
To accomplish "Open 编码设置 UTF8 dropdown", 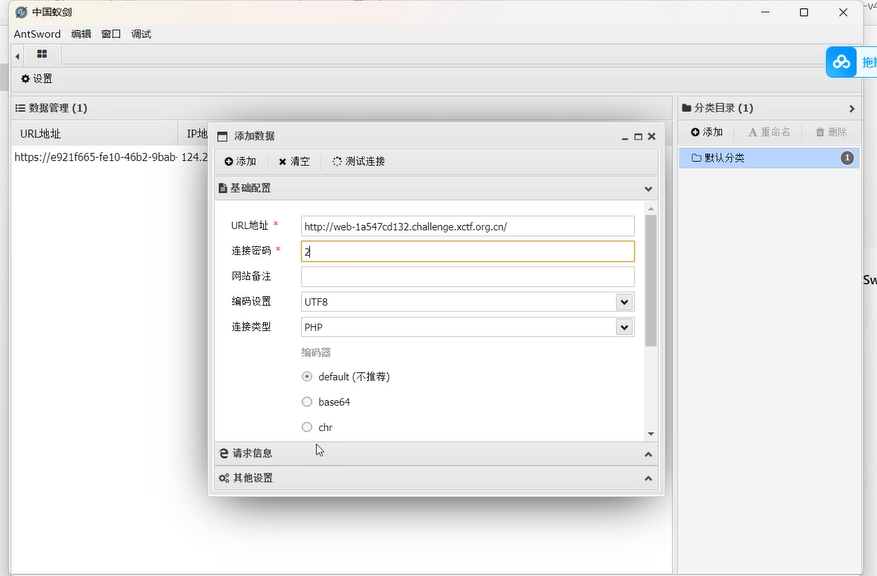I will (624, 302).
